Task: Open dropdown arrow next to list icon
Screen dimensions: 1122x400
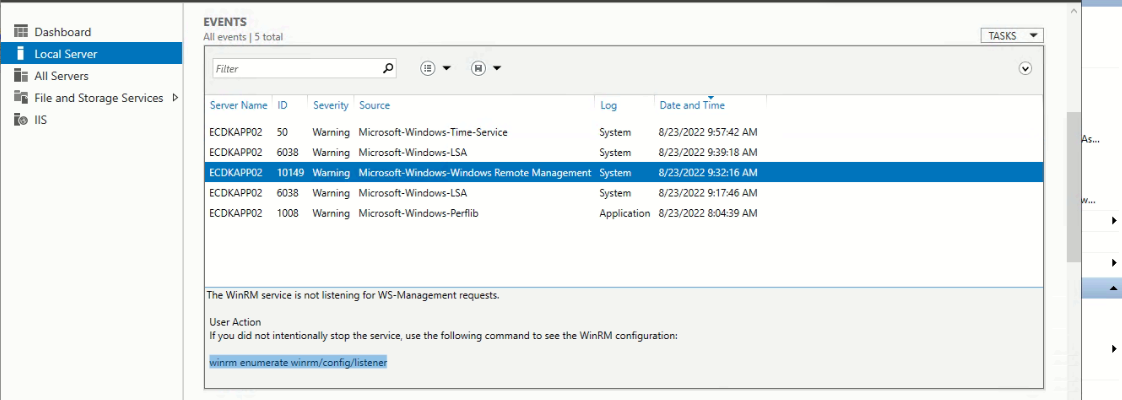Action: click(x=447, y=69)
